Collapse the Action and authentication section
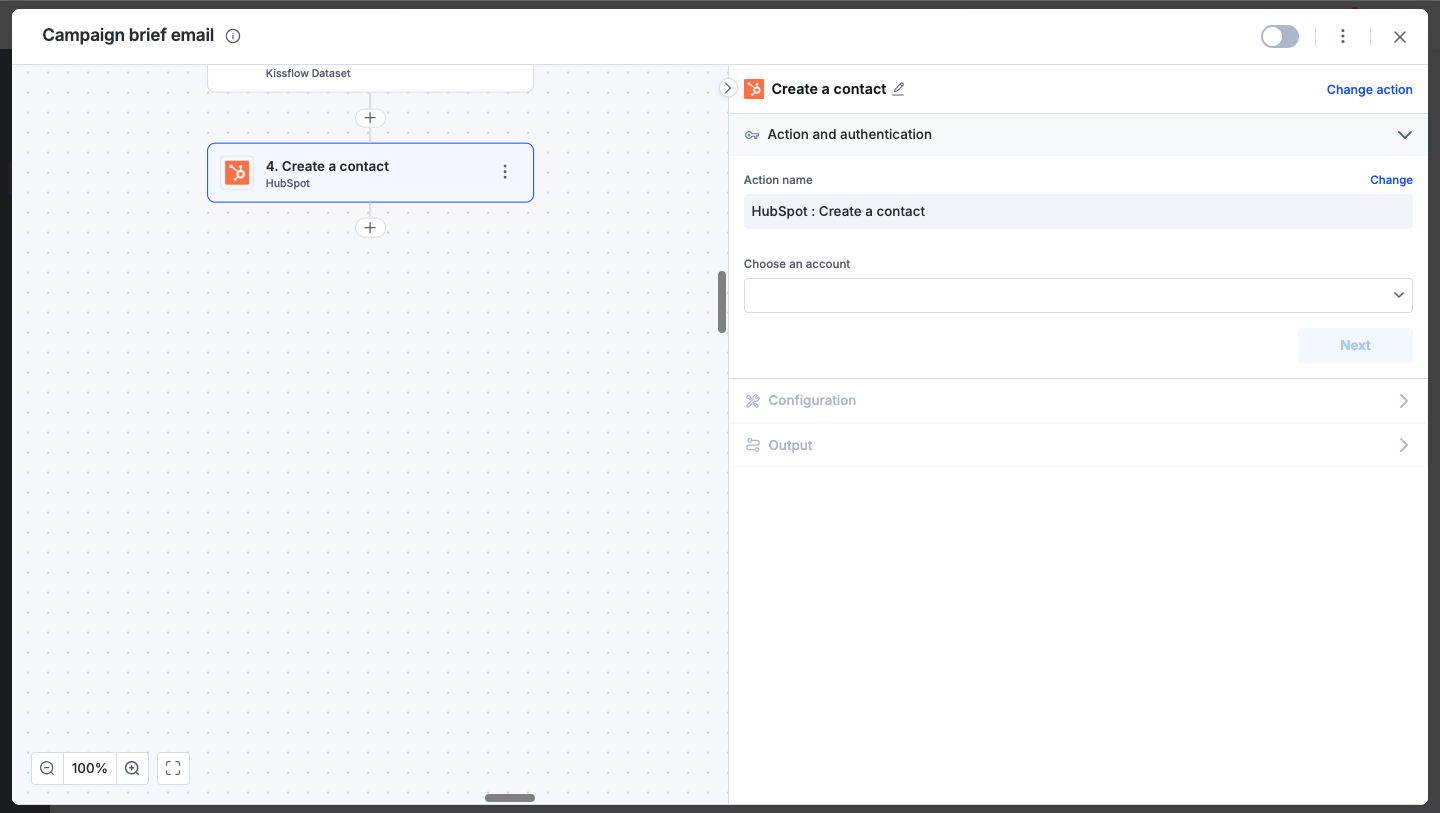The height and width of the screenshot is (813, 1440). 1404,135
